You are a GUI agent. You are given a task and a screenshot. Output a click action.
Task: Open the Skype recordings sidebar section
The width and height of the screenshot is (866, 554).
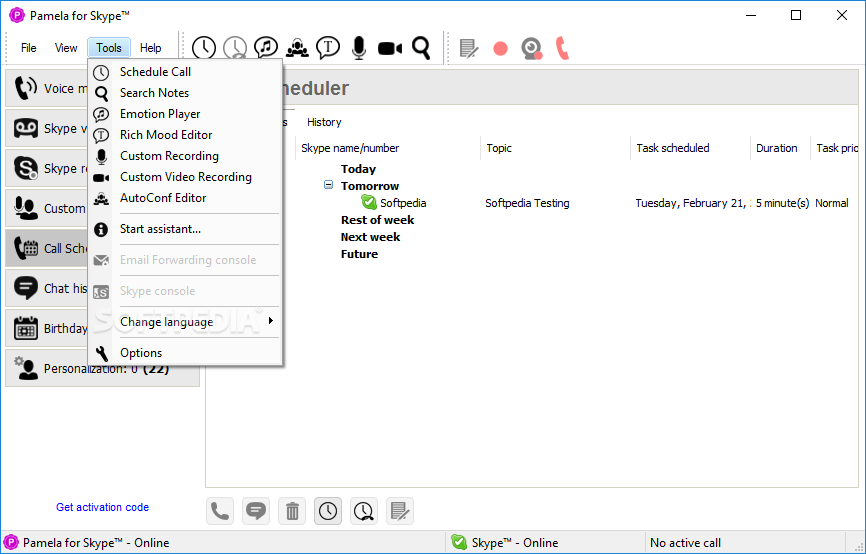(47, 168)
